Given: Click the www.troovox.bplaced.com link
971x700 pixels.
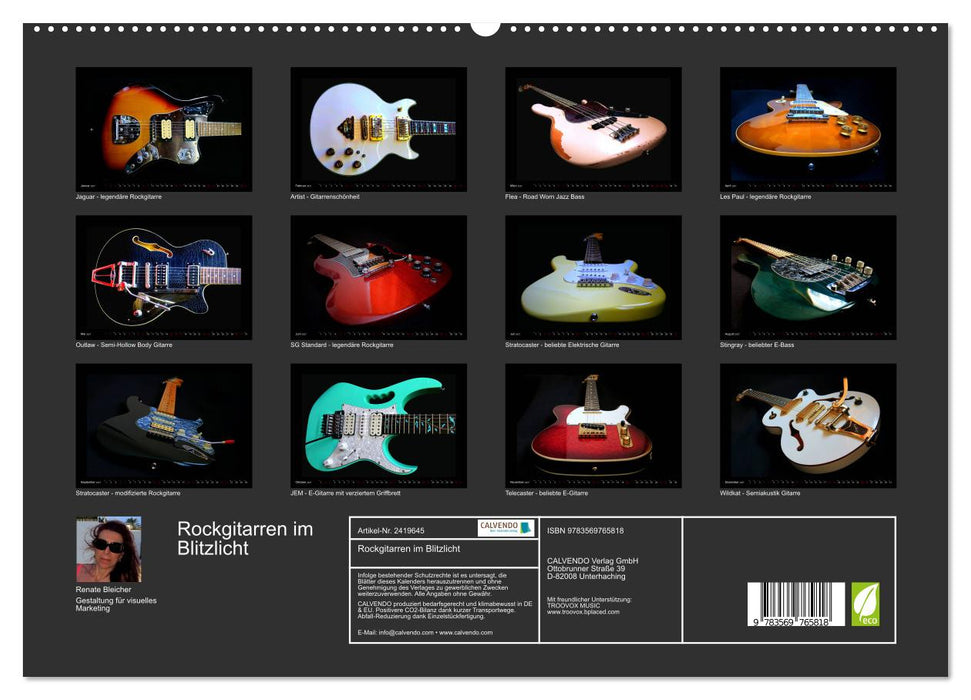Looking at the screenshot, I should (583, 612).
